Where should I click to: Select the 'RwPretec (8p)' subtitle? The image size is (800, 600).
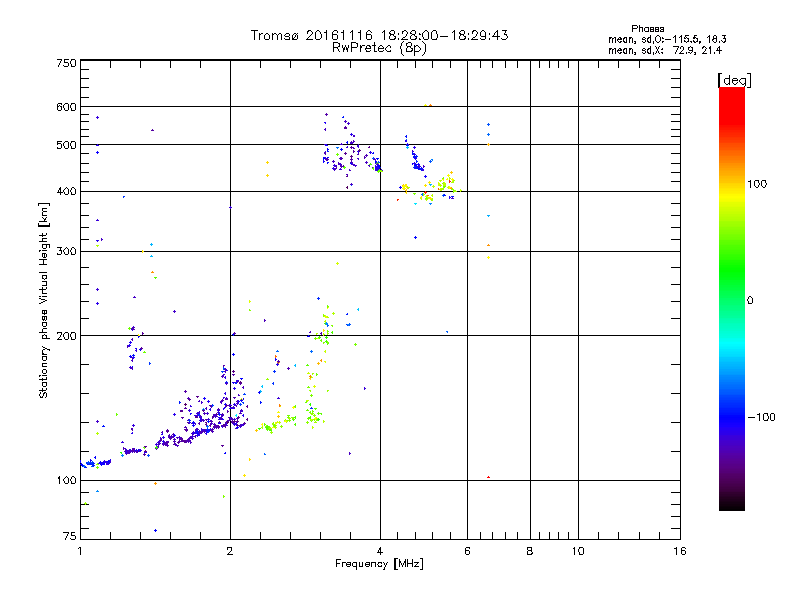coord(379,48)
